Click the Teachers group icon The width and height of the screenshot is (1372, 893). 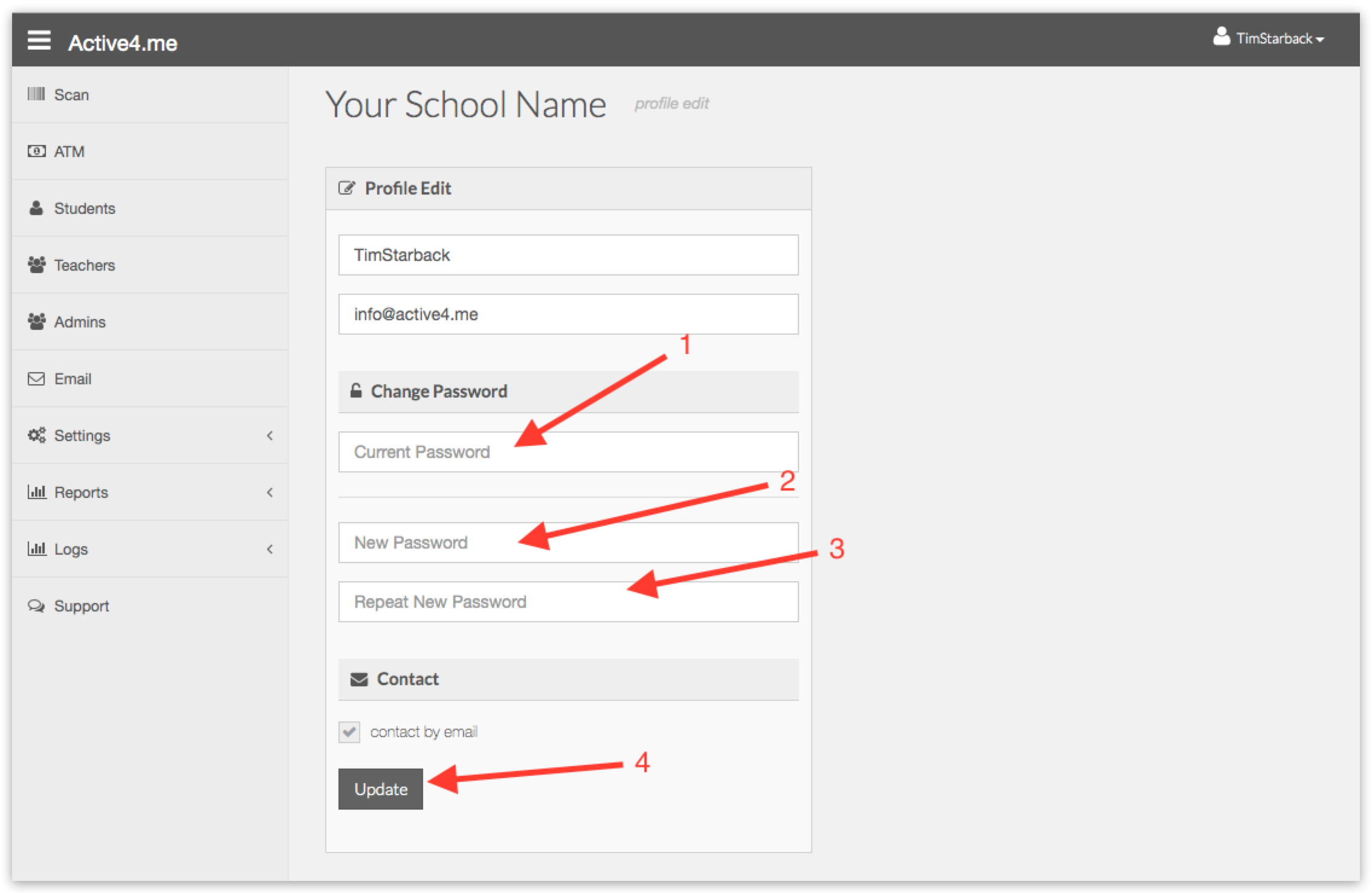(36, 265)
